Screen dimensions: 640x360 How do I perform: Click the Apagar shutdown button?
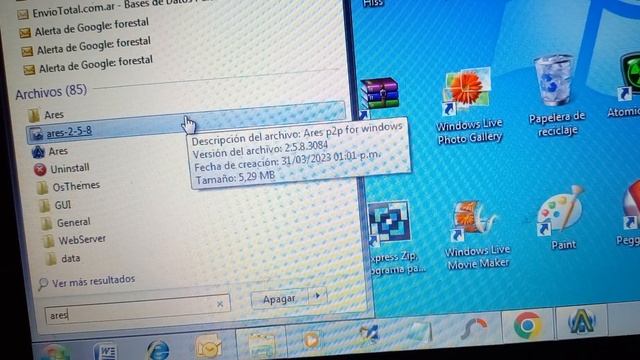(279, 299)
